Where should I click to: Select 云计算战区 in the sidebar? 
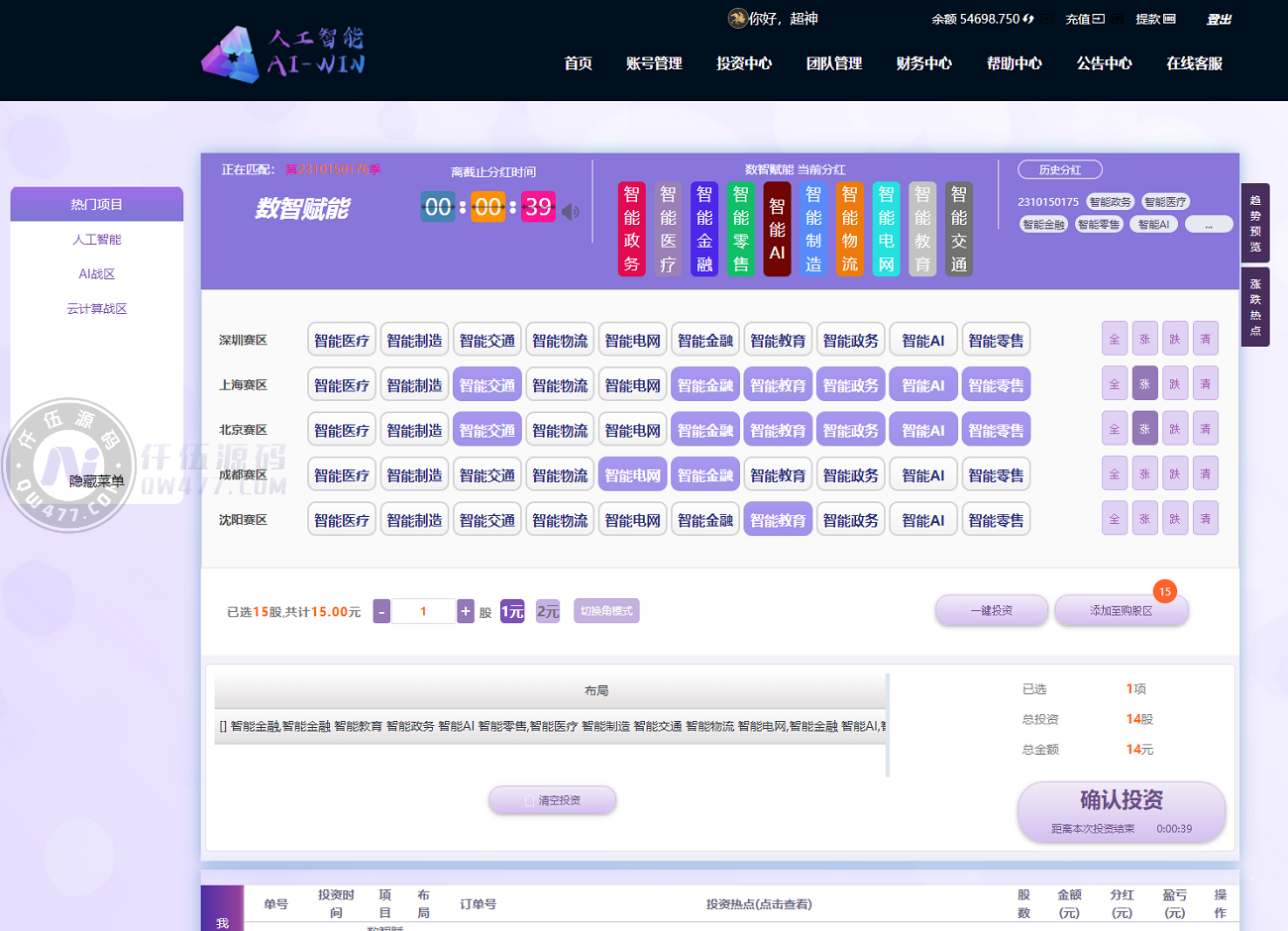[97, 309]
